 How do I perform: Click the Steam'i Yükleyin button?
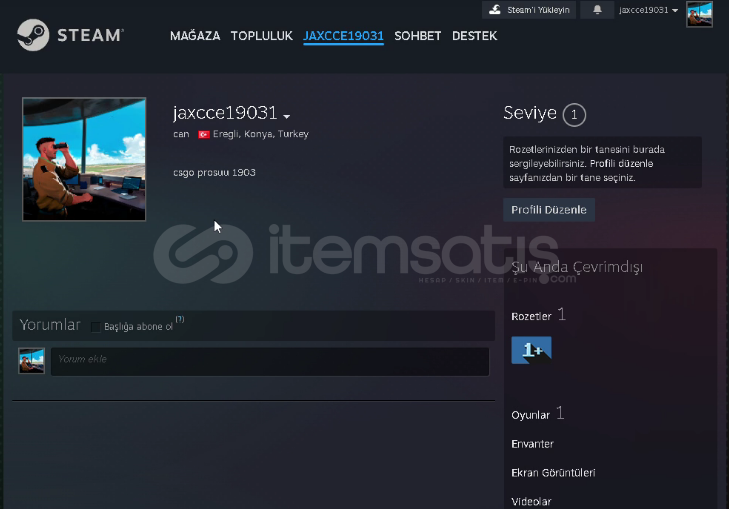click(x=529, y=10)
